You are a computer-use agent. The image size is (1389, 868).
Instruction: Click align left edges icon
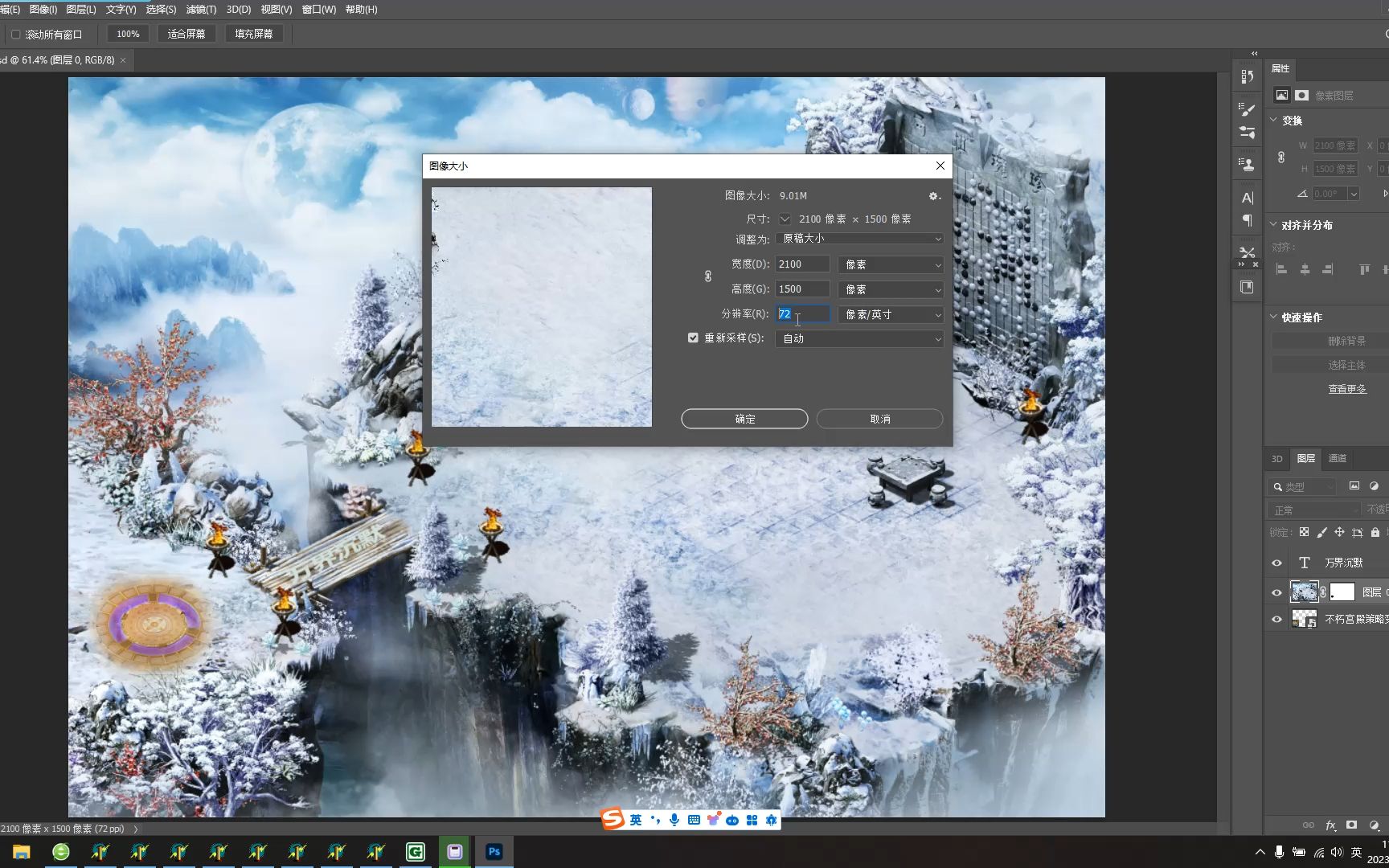click(1281, 269)
